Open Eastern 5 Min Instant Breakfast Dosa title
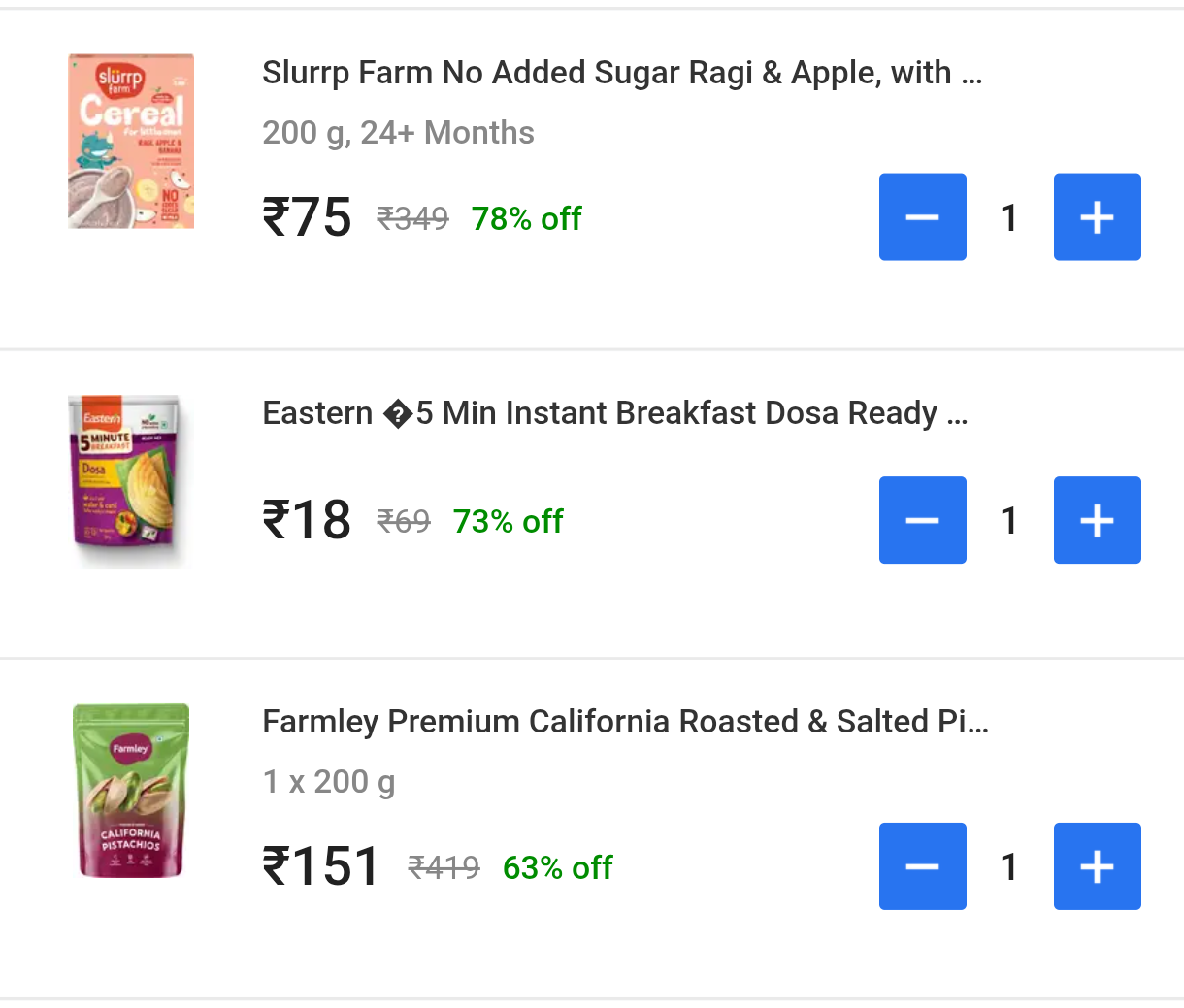 (614, 413)
